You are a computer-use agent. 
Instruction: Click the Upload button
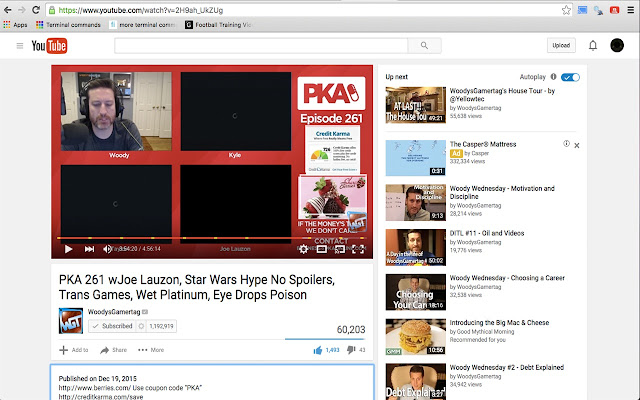coord(561,45)
